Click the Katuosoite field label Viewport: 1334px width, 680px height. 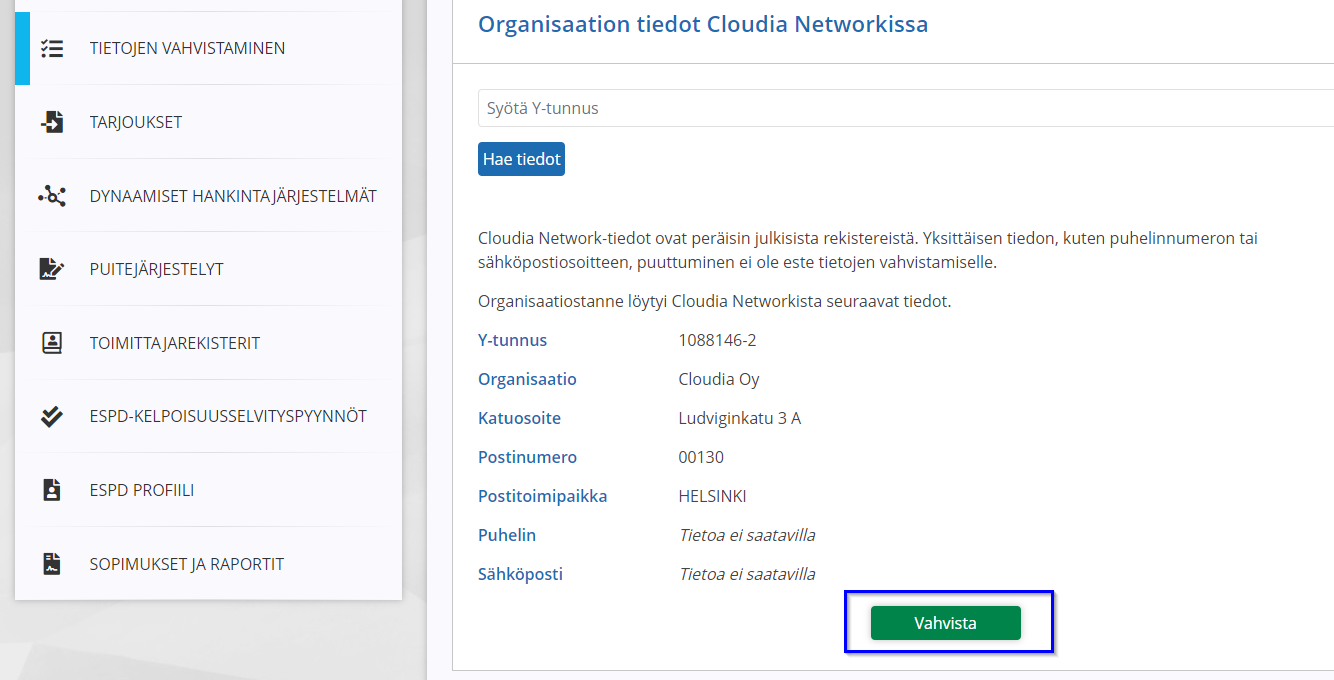[x=519, y=418]
